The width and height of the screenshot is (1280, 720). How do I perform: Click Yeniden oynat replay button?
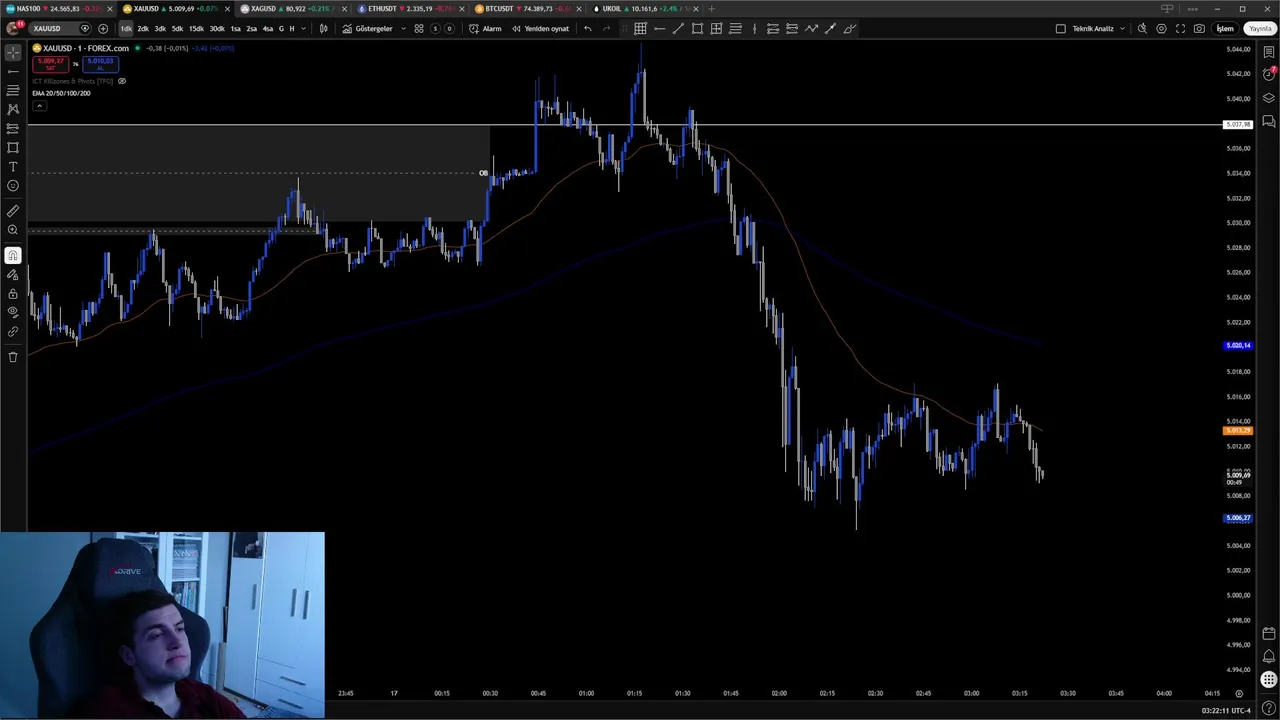[540, 28]
